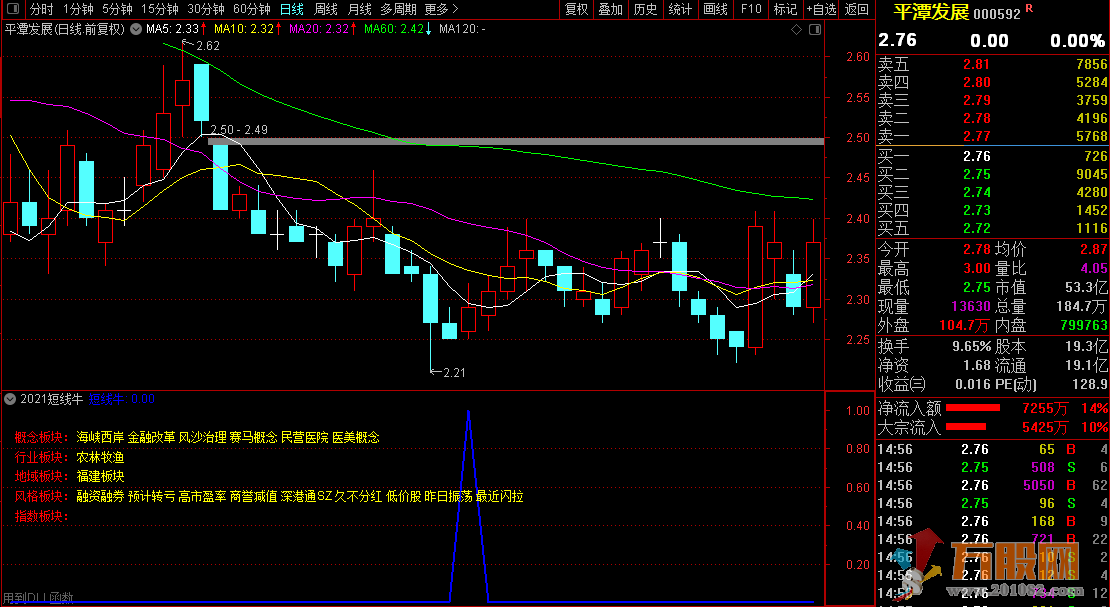
Task: Click the 今开 value 2.78
Action: tap(976, 249)
